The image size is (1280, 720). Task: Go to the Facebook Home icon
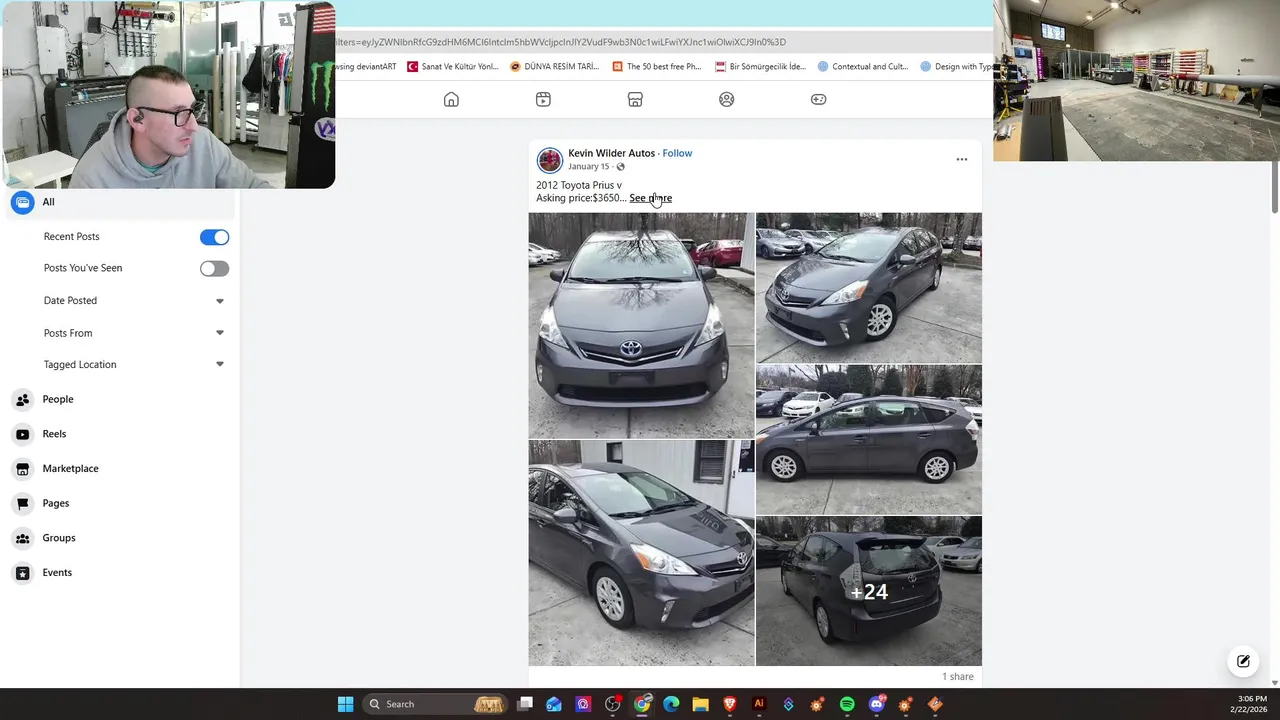pos(451,99)
